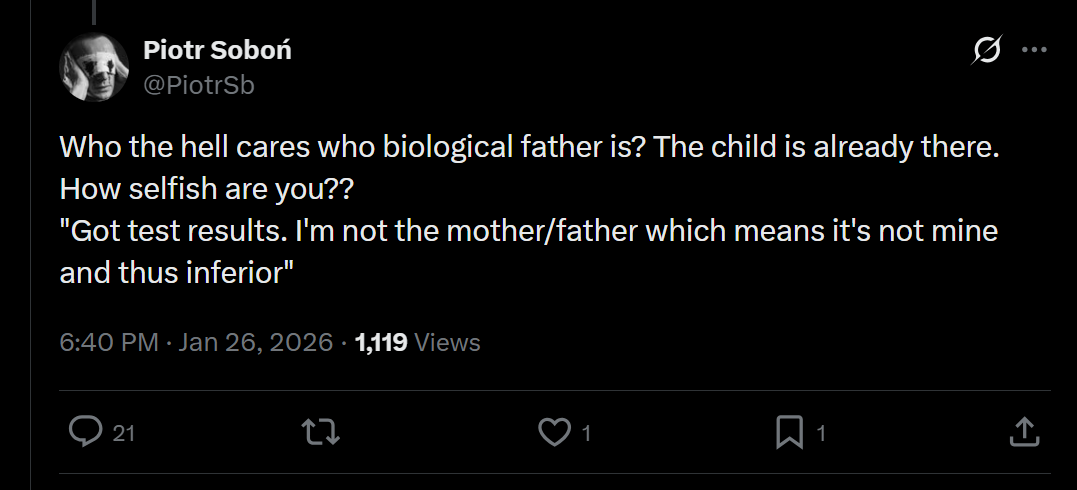The width and height of the screenshot is (1077, 490).
Task: Click the reply count 21
Action: [x=123, y=433]
